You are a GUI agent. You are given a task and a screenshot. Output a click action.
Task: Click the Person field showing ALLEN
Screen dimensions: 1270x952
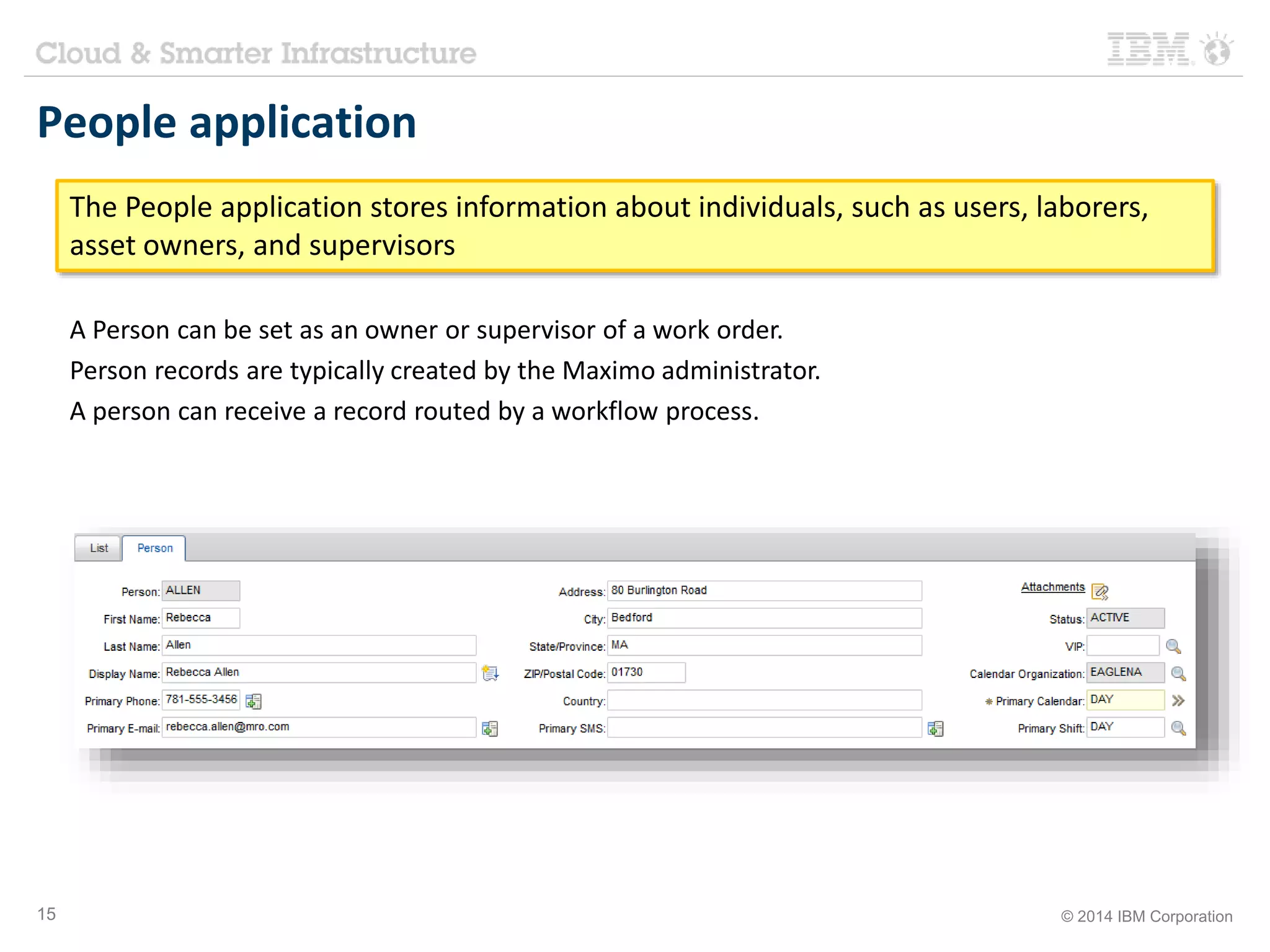(x=201, y=591)
